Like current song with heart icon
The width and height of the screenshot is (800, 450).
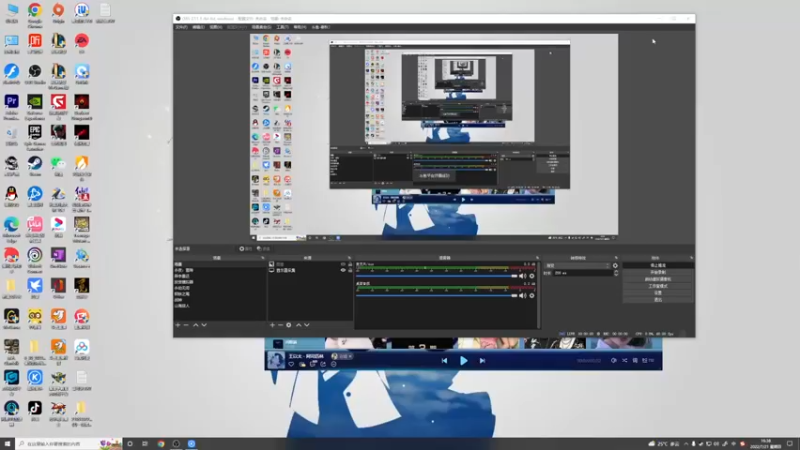click(x=291, y=364)
